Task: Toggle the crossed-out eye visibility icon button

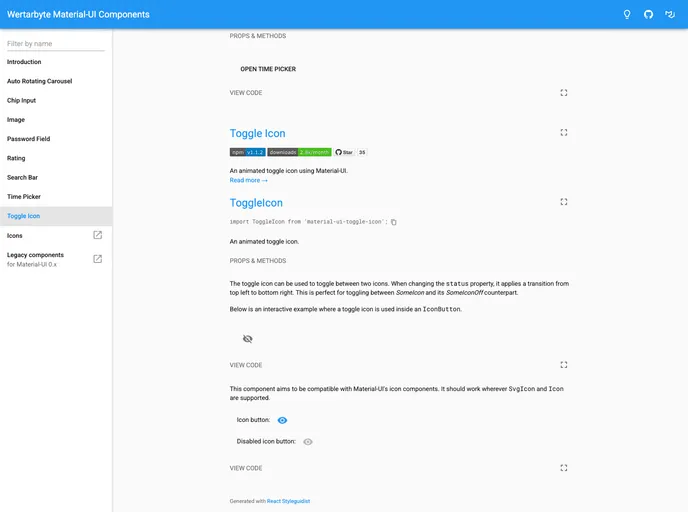Action: point(247,339)
